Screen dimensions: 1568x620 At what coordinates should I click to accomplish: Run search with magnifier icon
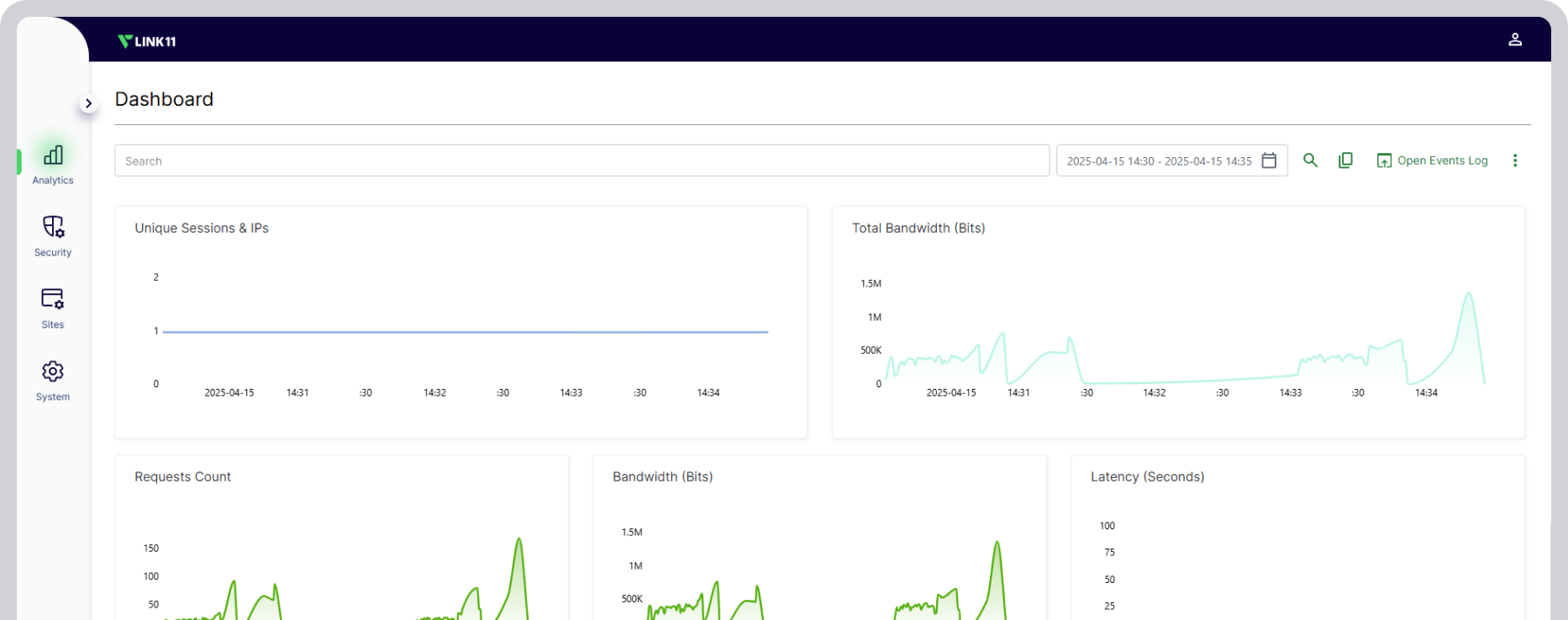[1310, 160]
